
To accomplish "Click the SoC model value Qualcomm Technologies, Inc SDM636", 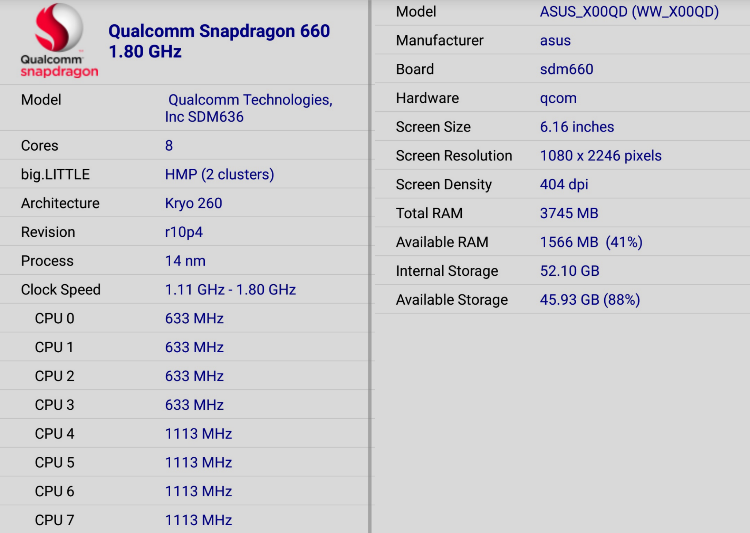I will 249,108.
